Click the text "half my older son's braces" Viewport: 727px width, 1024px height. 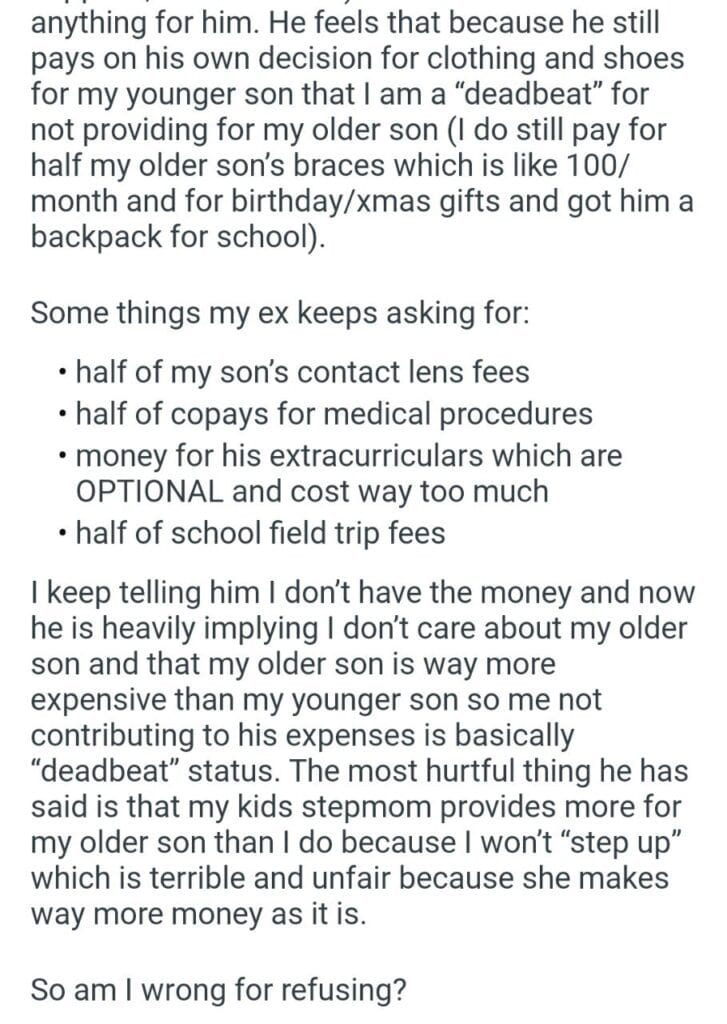coord(200,165)
